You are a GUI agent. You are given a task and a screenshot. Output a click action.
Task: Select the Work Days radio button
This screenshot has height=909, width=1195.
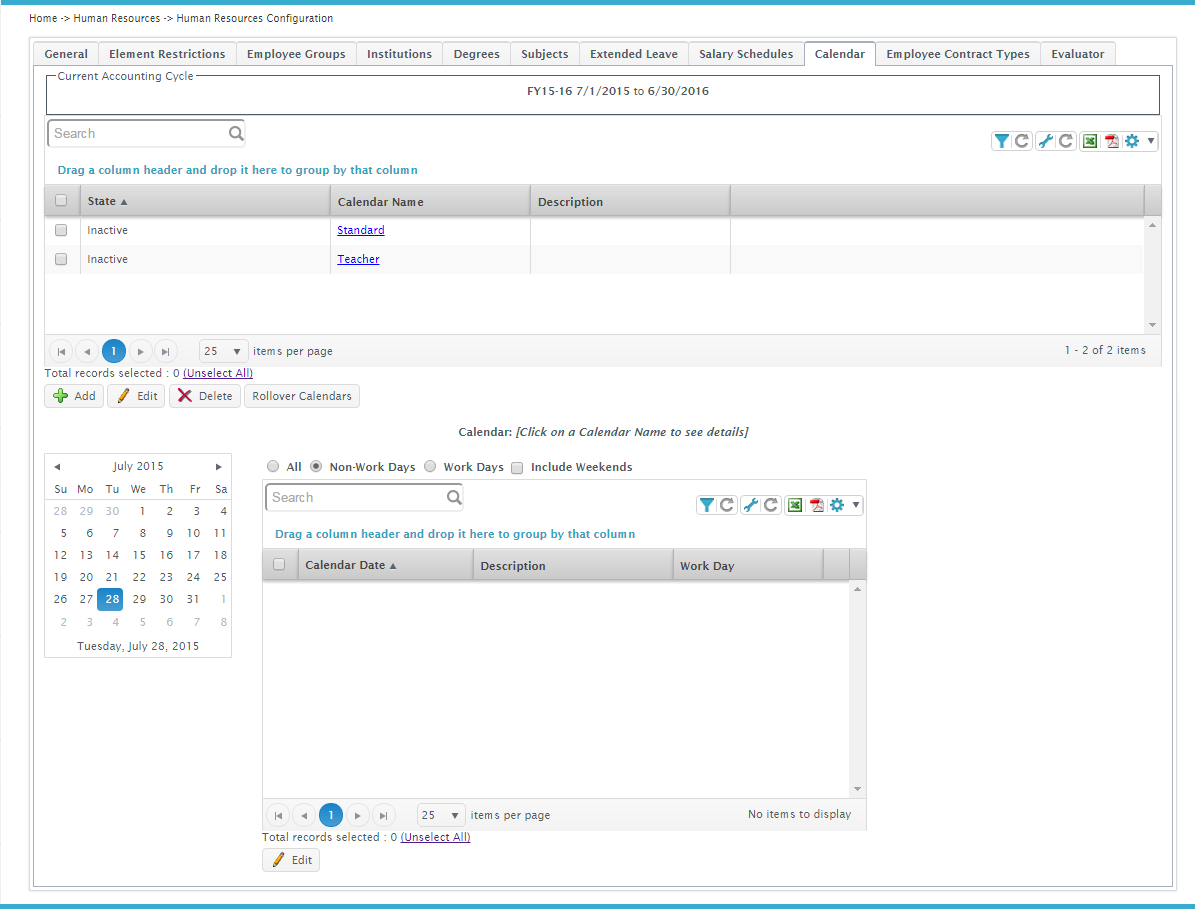(x=430, y=467)
